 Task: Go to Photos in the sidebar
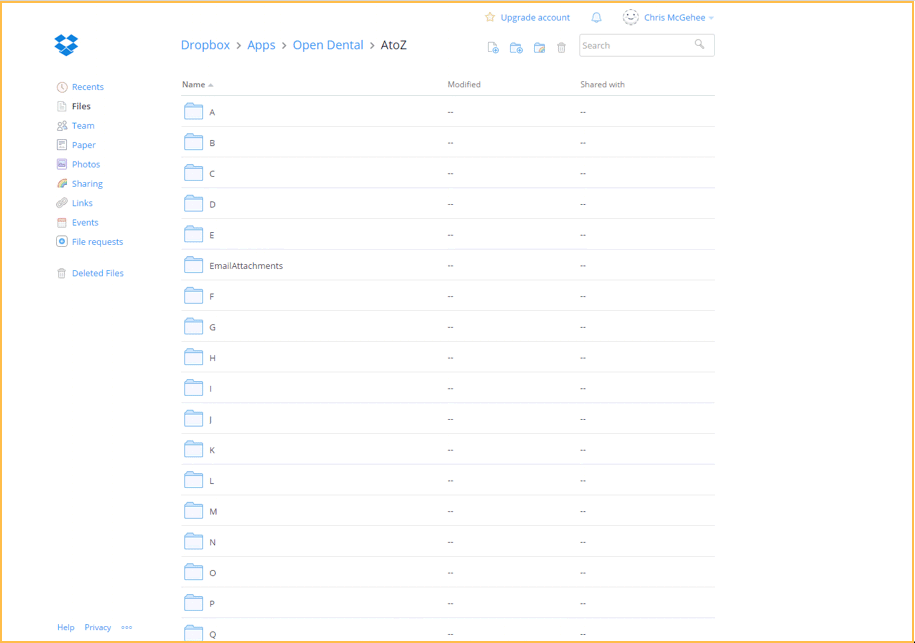(x=85, y=164)
